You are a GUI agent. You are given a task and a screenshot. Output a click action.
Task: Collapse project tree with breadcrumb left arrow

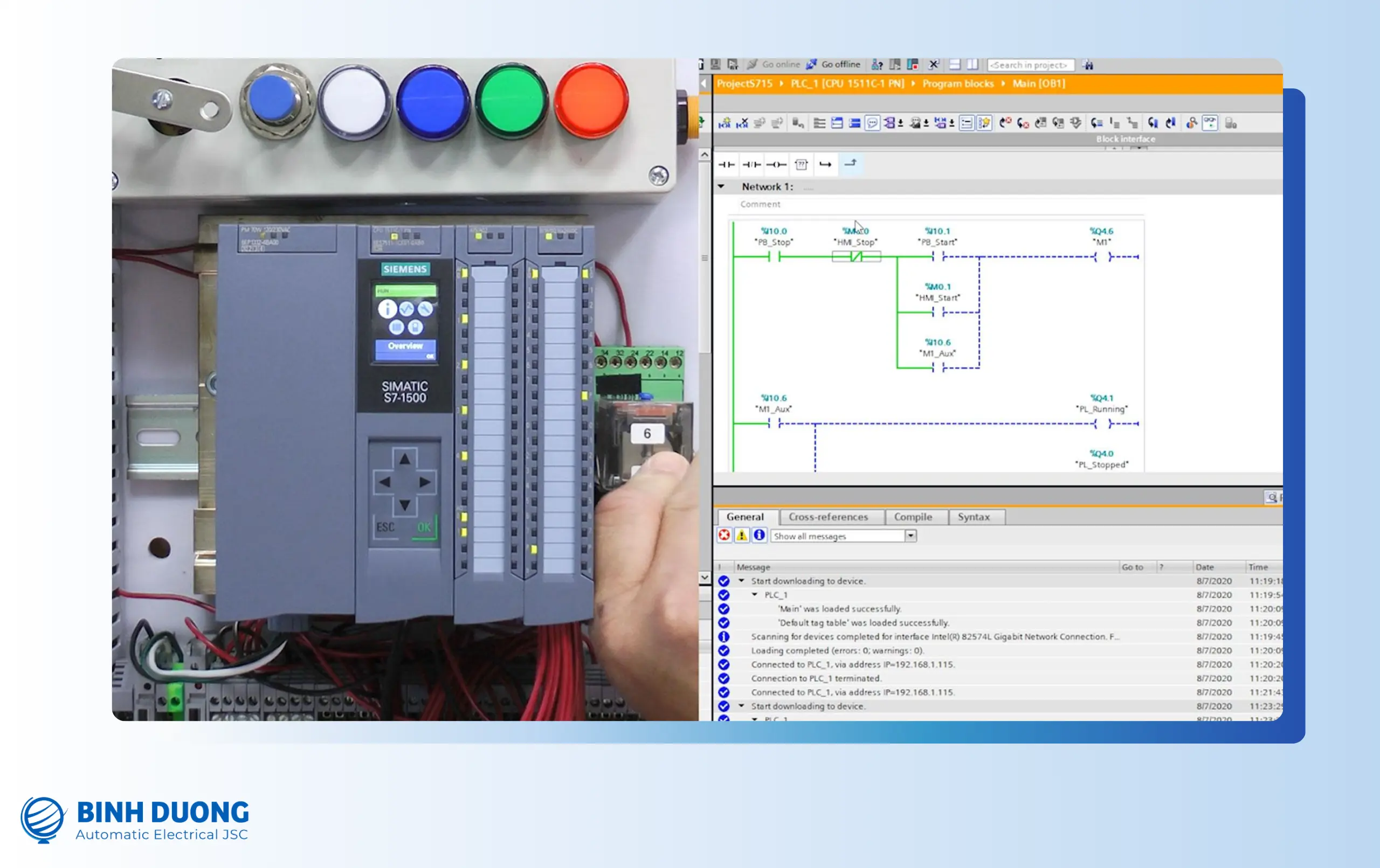pyautogui.click(x=705, y=84)
